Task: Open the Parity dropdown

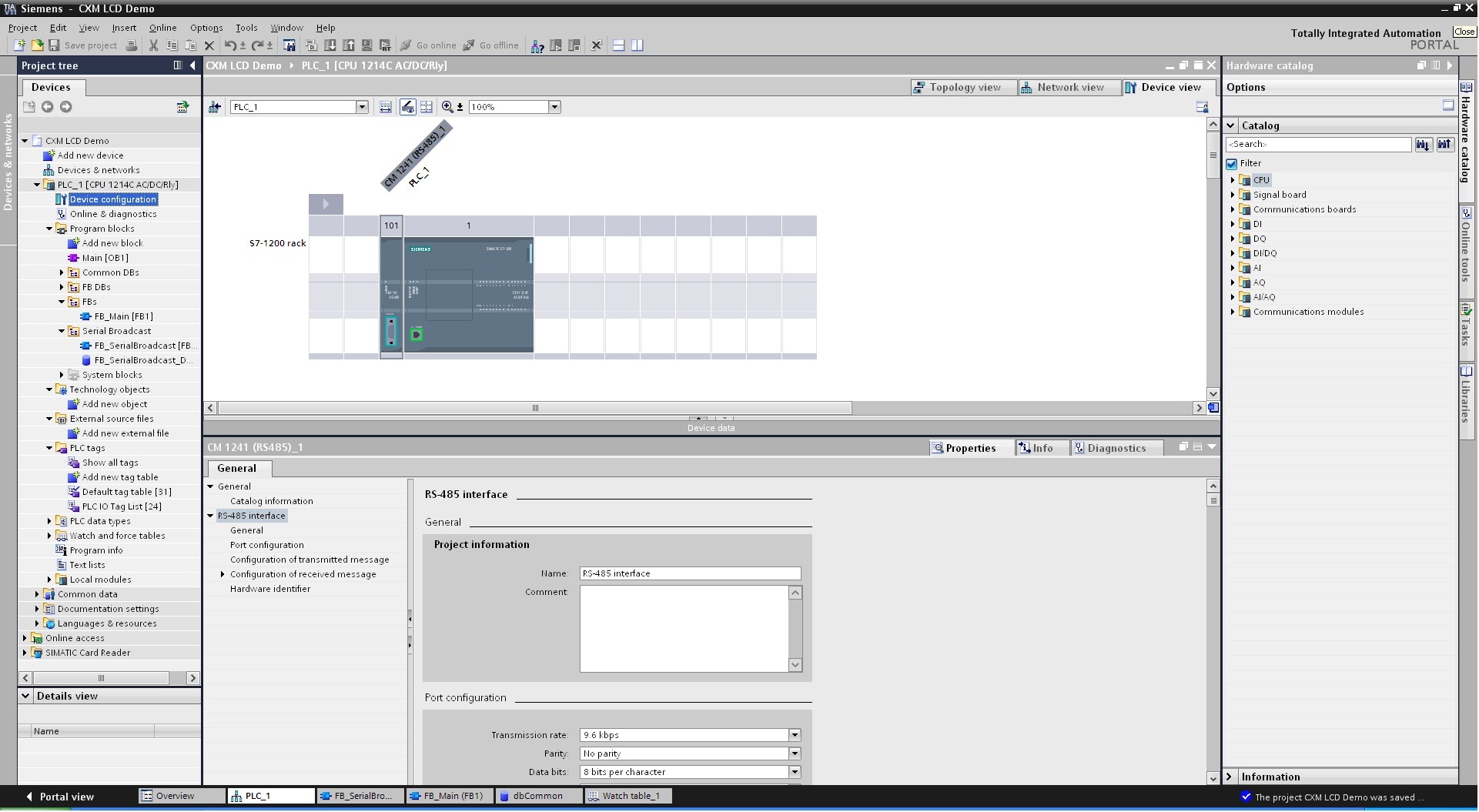Action: pos(795,754)
